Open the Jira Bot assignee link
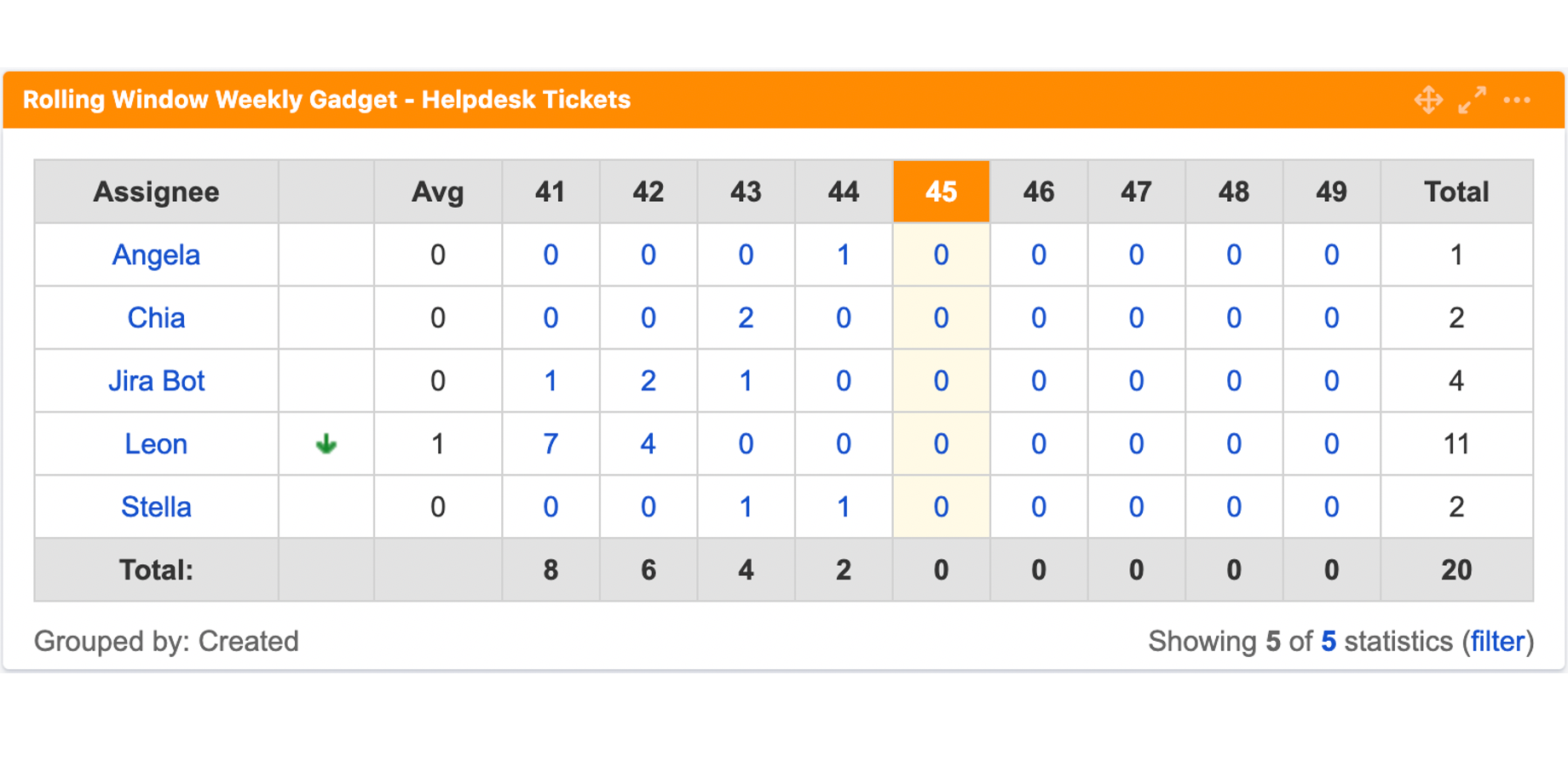The width and height of the screenshot is (1568, 767). 156,381
